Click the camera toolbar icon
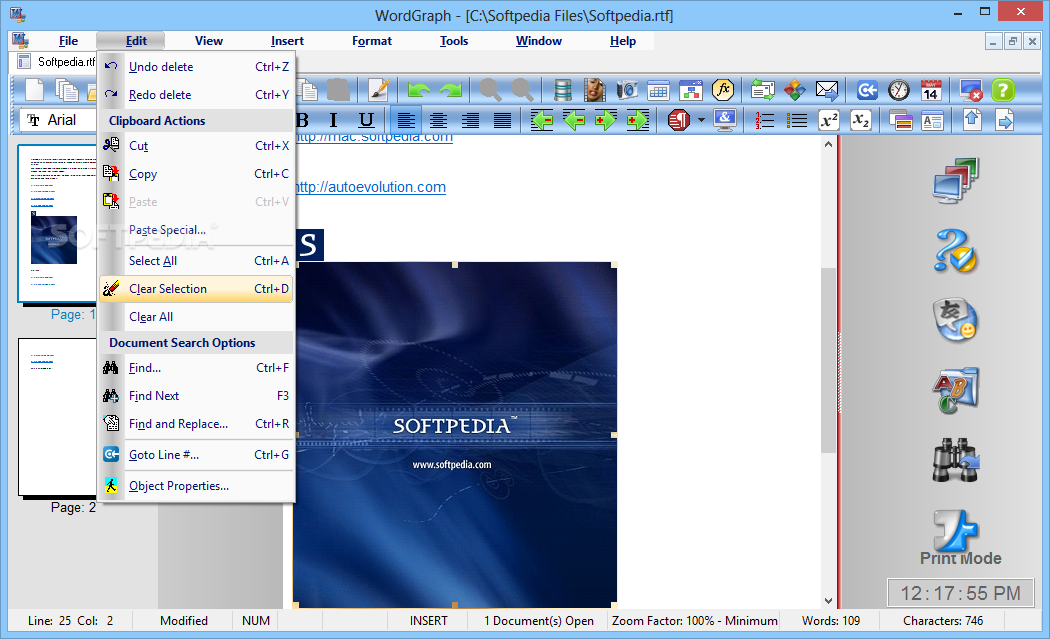The width and height of the screenshot is (1050, 639). point(627,90)
